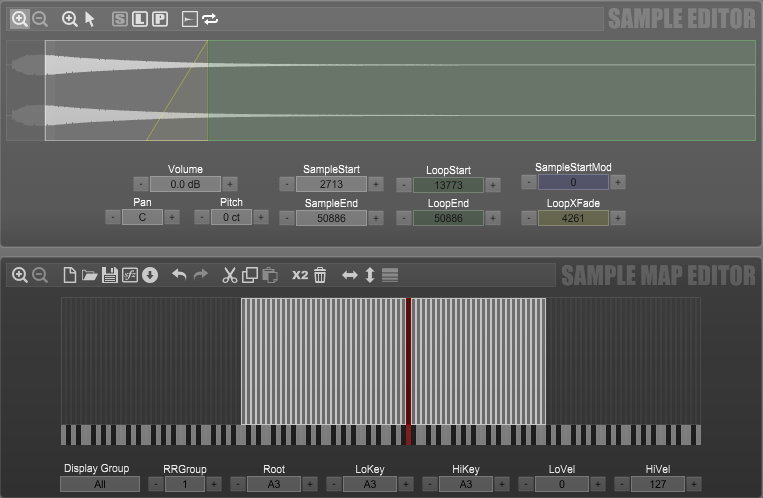Select the pointer arrow tool in Sample Editor
The height and width of the screenshot is (498, 763).
point(90,19)
